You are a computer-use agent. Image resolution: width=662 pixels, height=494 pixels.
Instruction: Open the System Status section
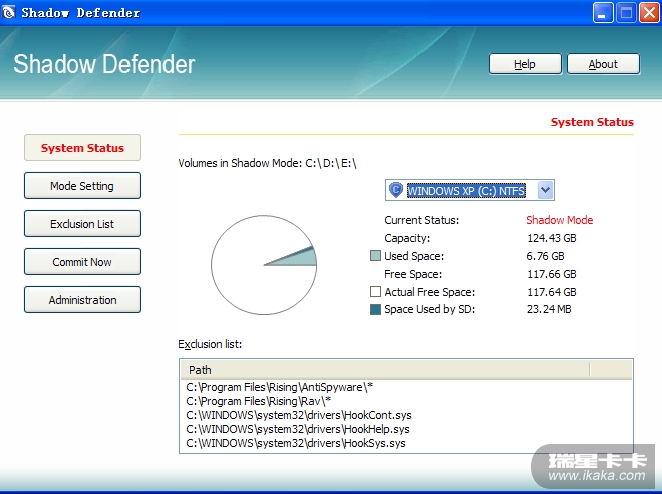(x=82, y=148)
